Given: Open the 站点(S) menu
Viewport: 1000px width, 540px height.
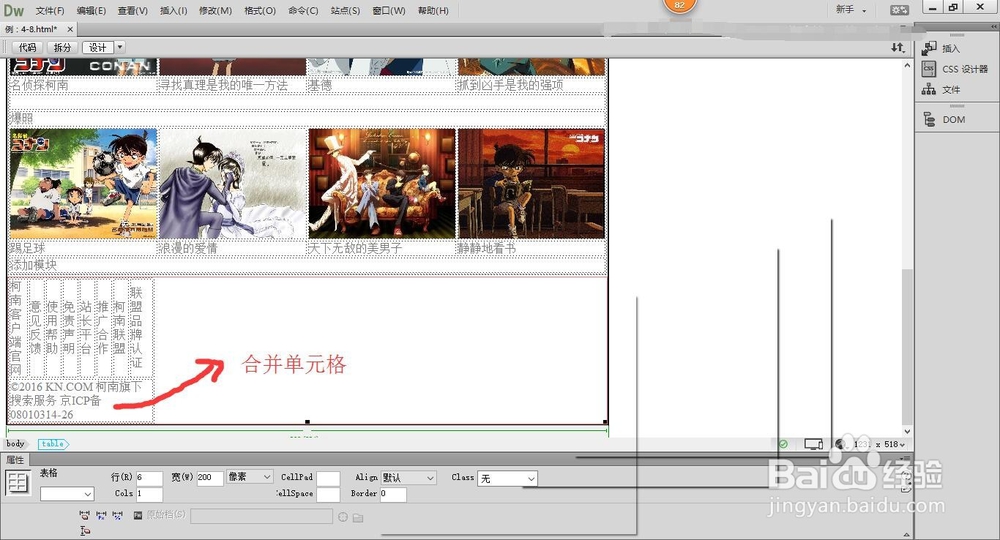Looking at the screenshot, I should click(345, 11).
